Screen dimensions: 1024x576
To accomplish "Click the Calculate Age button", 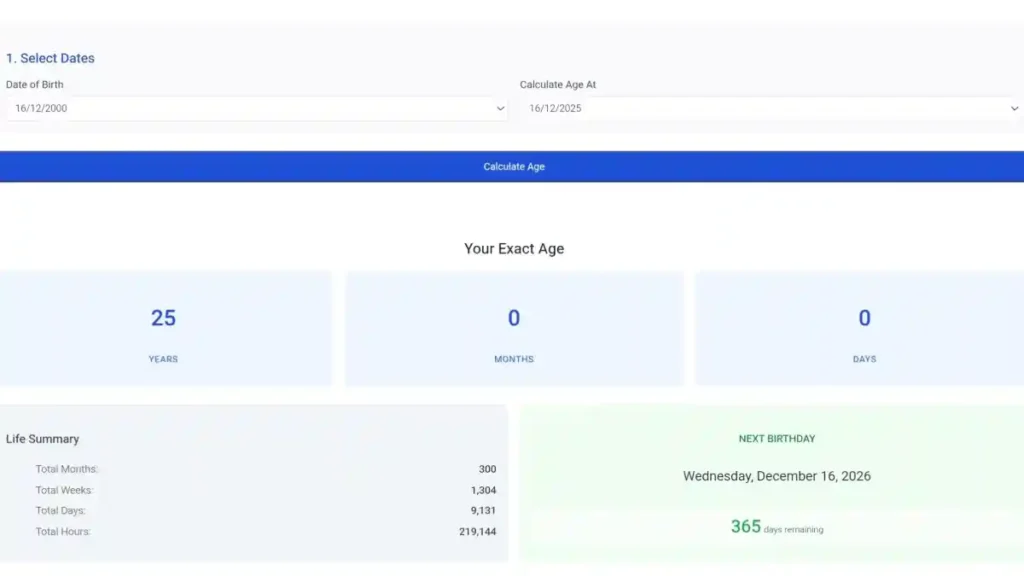I will pyautogui.click(x=514, y=166).
